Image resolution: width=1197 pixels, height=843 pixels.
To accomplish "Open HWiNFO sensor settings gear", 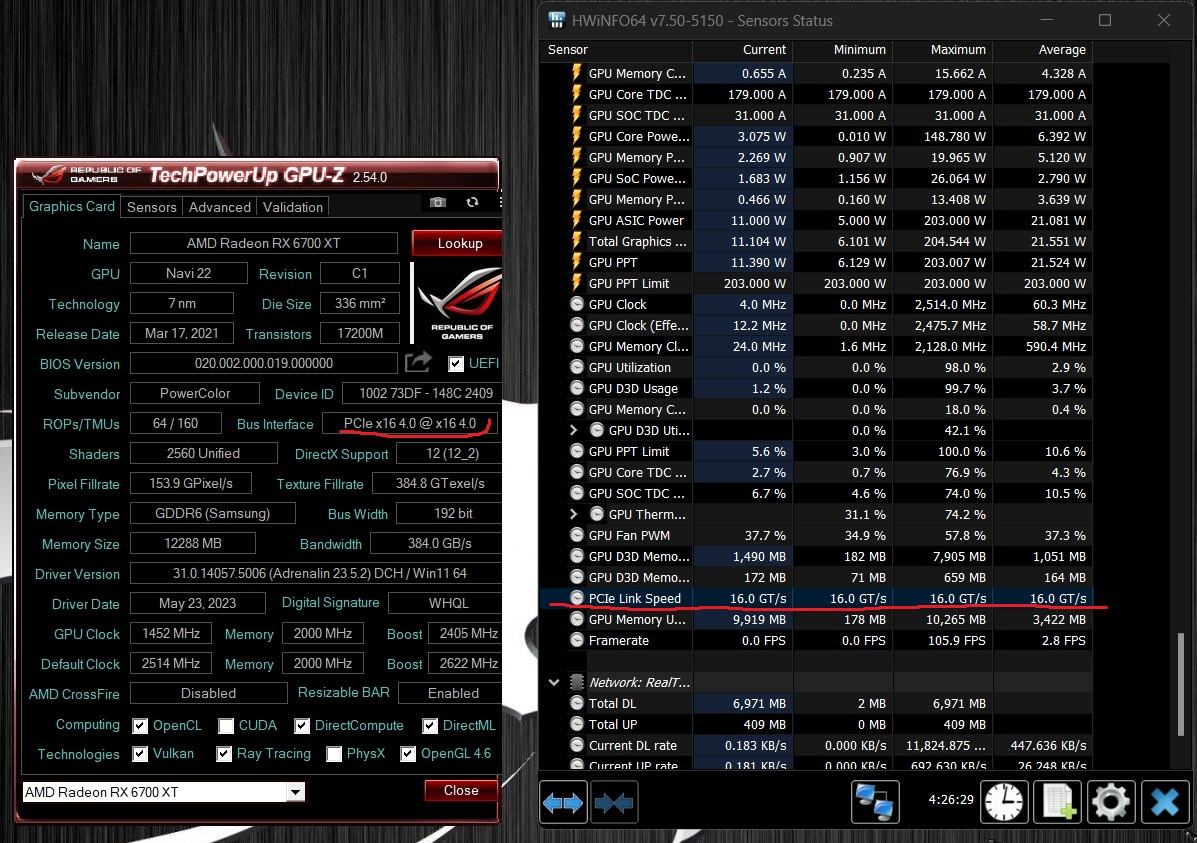I will [x=1111, y=803].
